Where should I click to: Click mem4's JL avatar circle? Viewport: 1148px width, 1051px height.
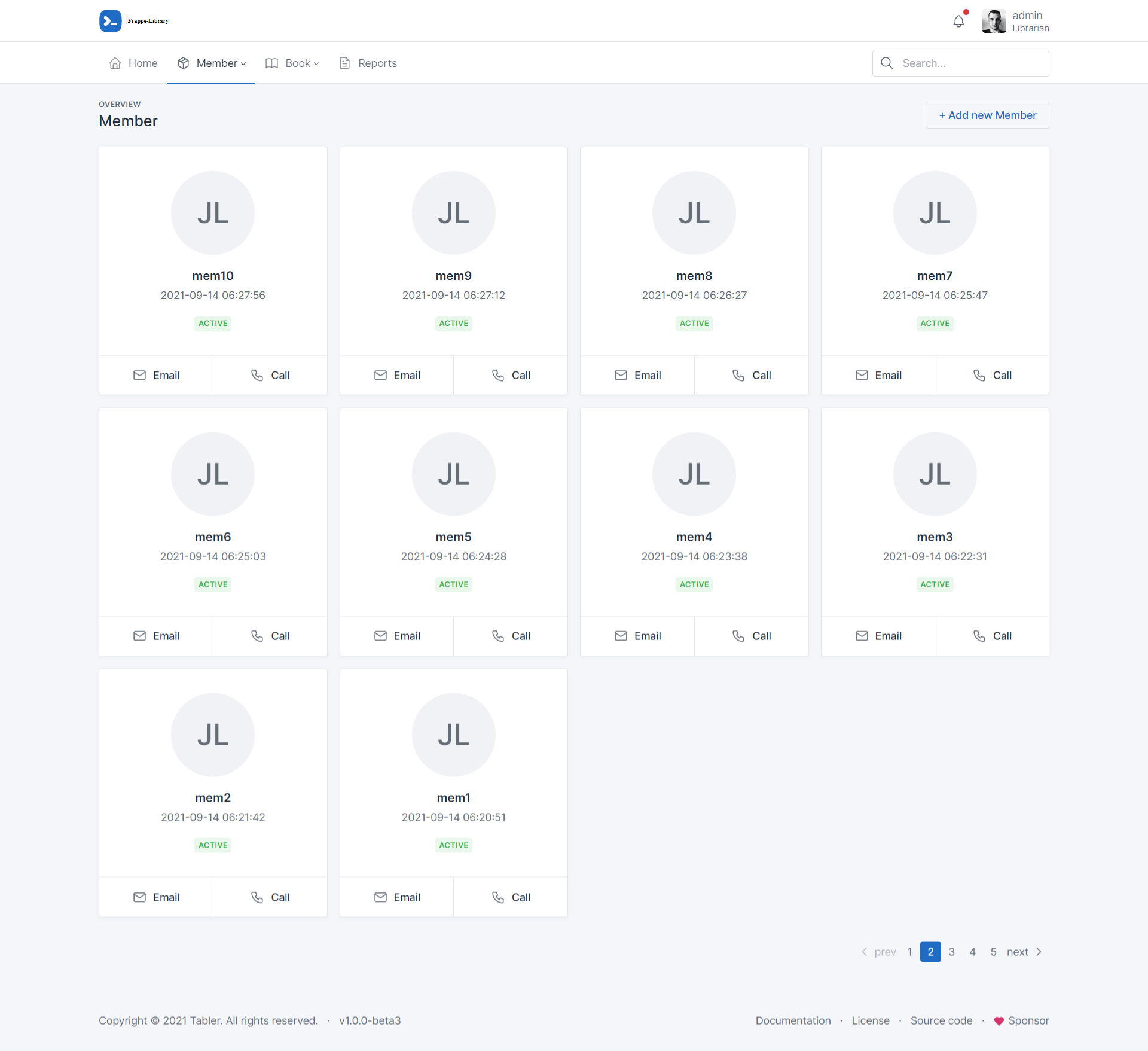point(694,474)
